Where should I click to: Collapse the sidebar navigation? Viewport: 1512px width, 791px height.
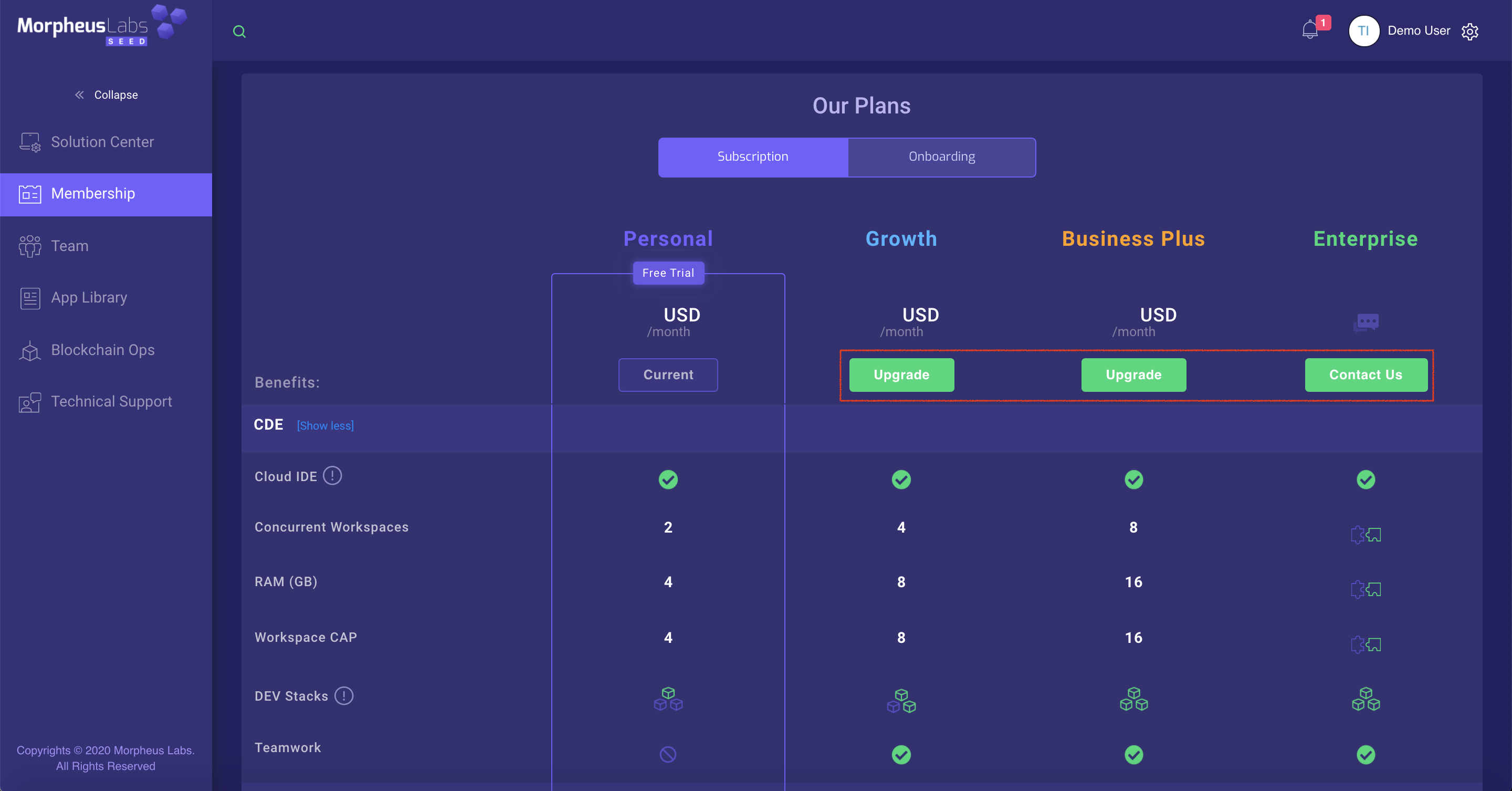[x=106, y=95]
